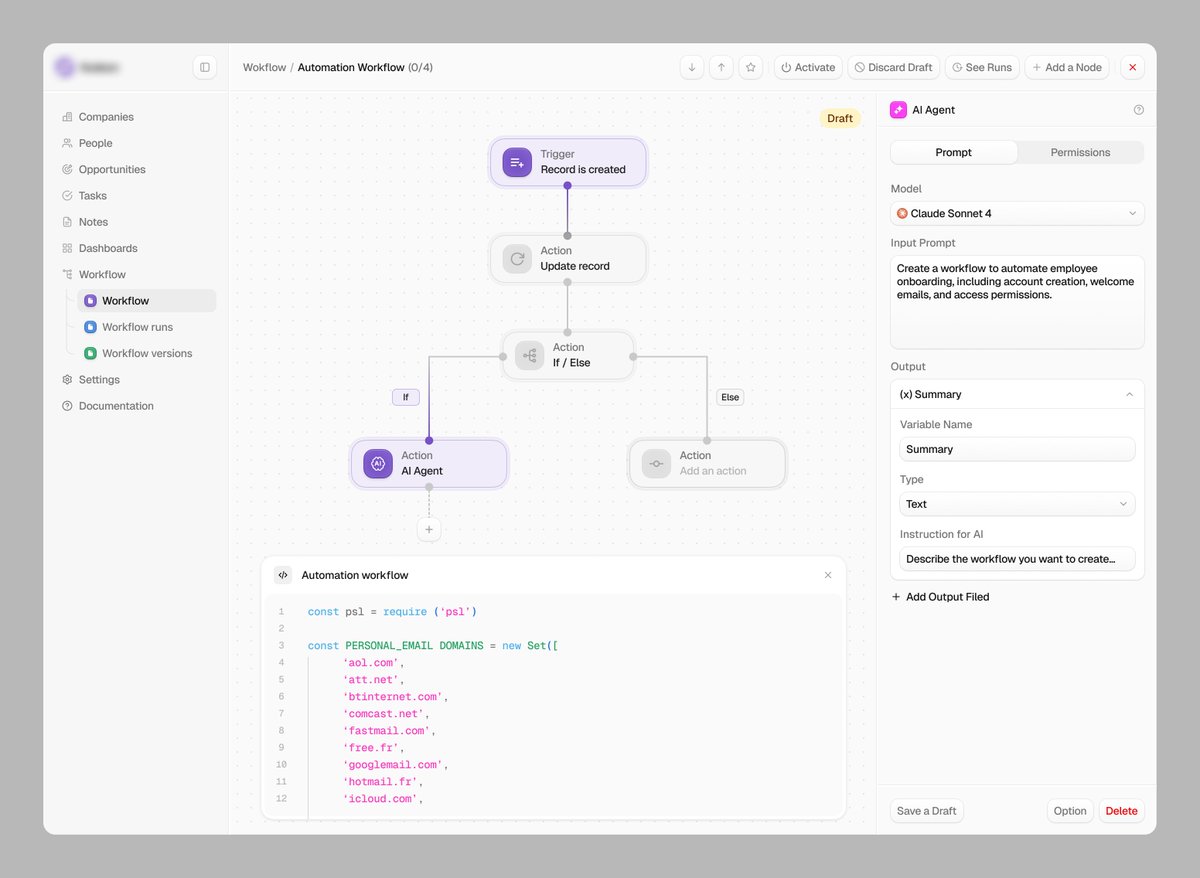Click the up arrow icon in header
Image resolution: width=1200 pixels, height=878 pixels.
[x=721, y=67]
